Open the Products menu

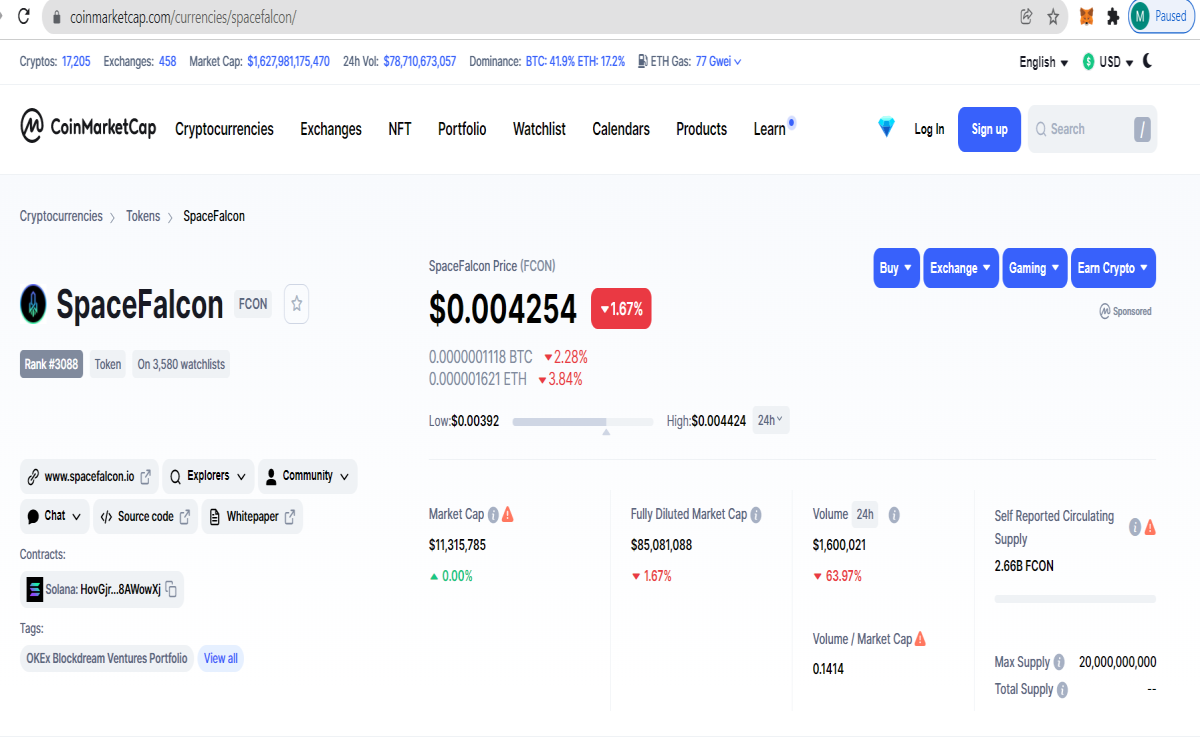(x=701, y=129)
